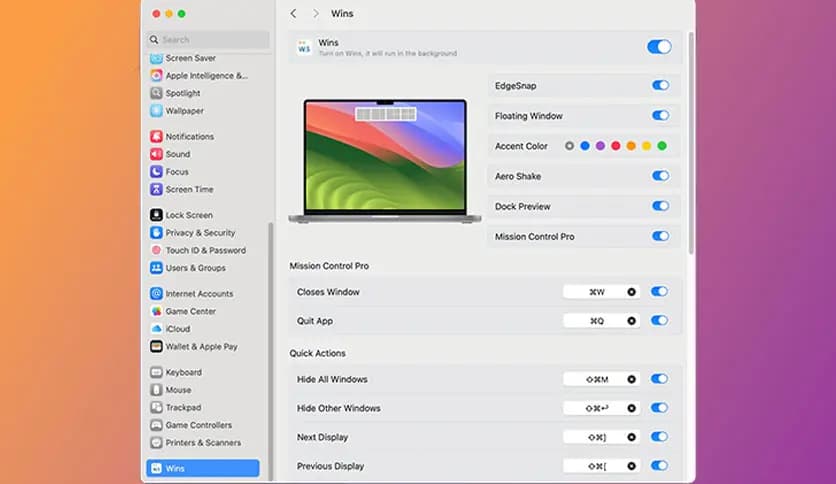836x484 pixels.
Task: Click the Lock Screen icon
Action: 156,215
